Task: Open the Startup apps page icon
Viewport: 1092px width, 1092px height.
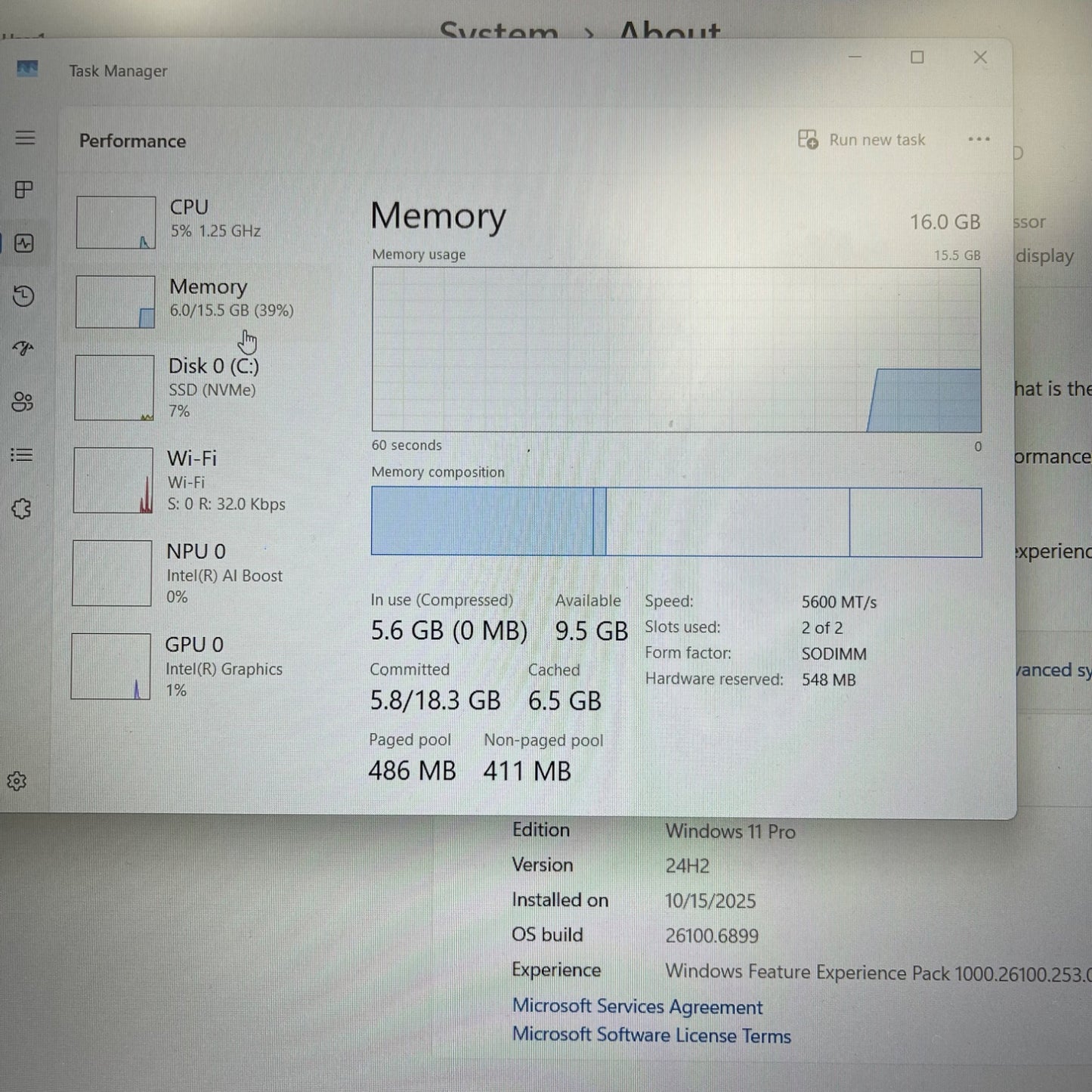Action: [x=23, y=348]
